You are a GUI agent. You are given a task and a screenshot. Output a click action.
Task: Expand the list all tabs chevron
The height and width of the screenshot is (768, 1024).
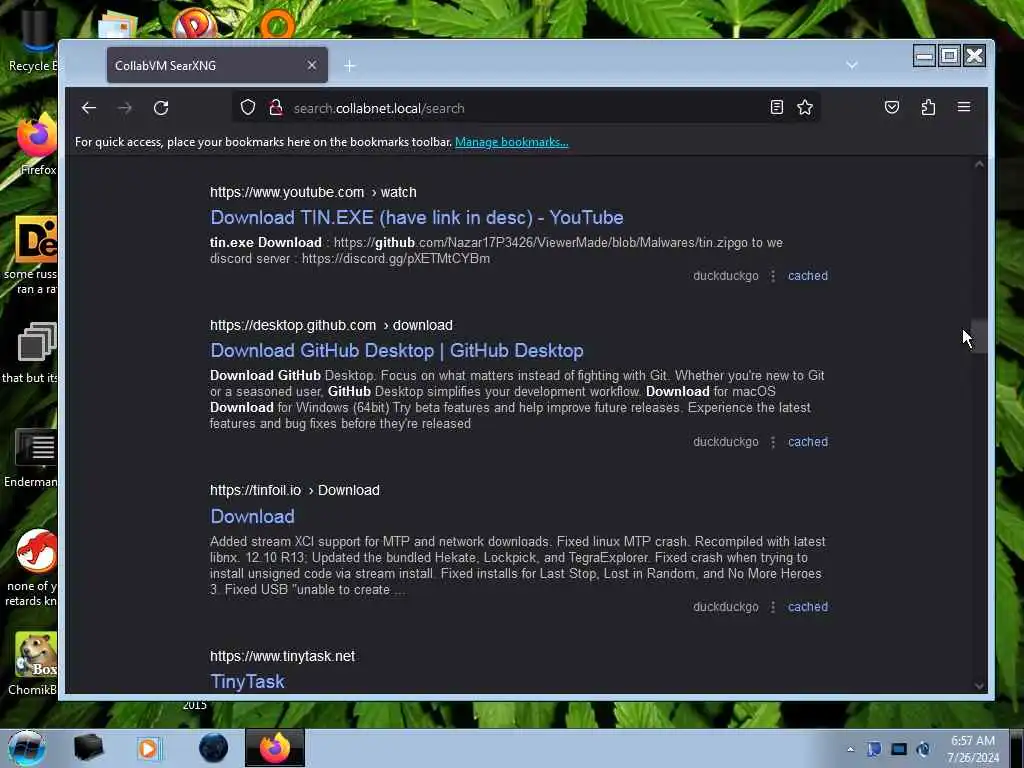852,65
